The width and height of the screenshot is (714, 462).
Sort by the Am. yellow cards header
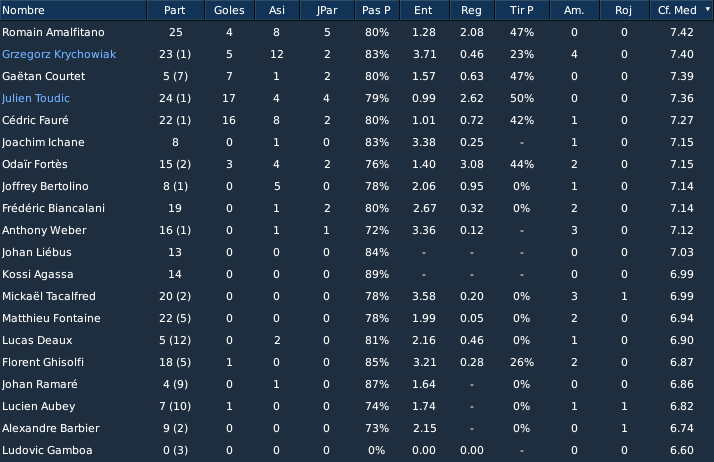click(x=574, y=10)
